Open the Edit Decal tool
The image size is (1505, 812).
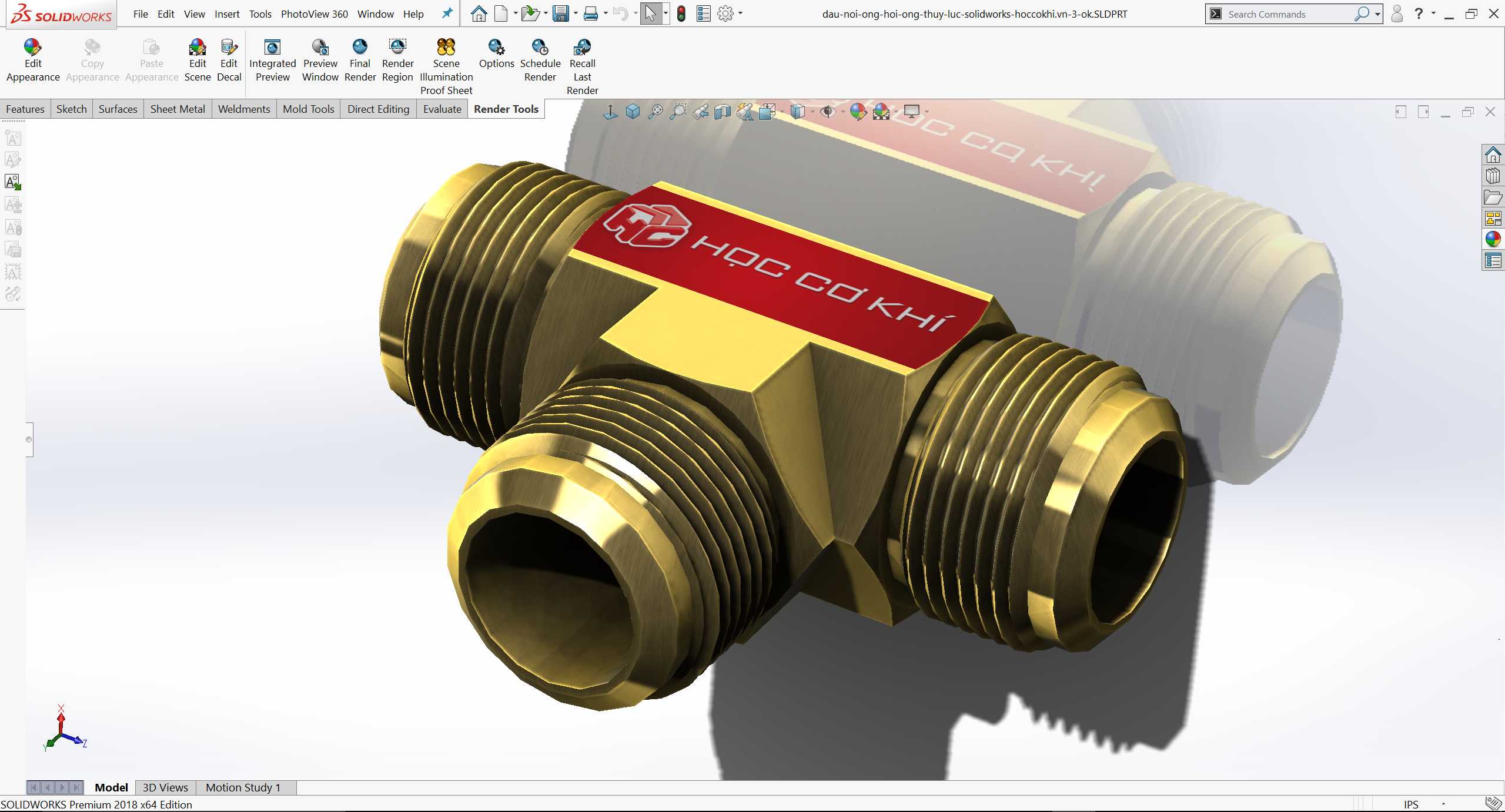229,61
